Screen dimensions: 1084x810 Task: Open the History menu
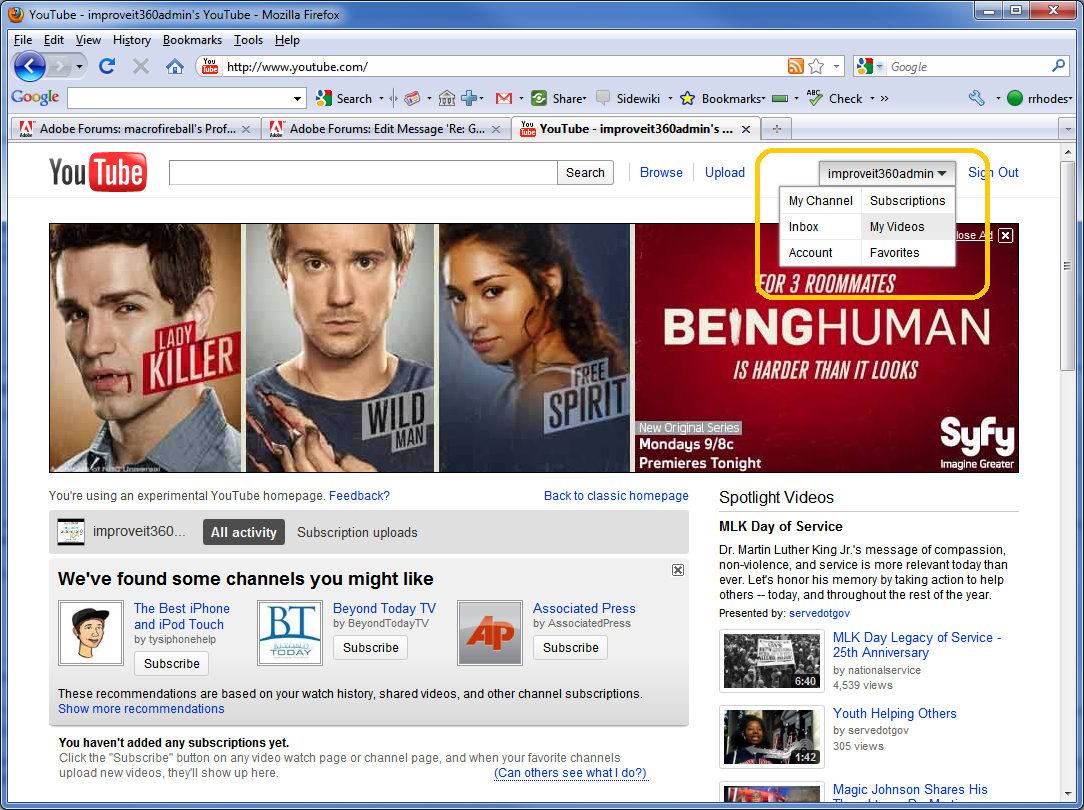tap(131, 40)
